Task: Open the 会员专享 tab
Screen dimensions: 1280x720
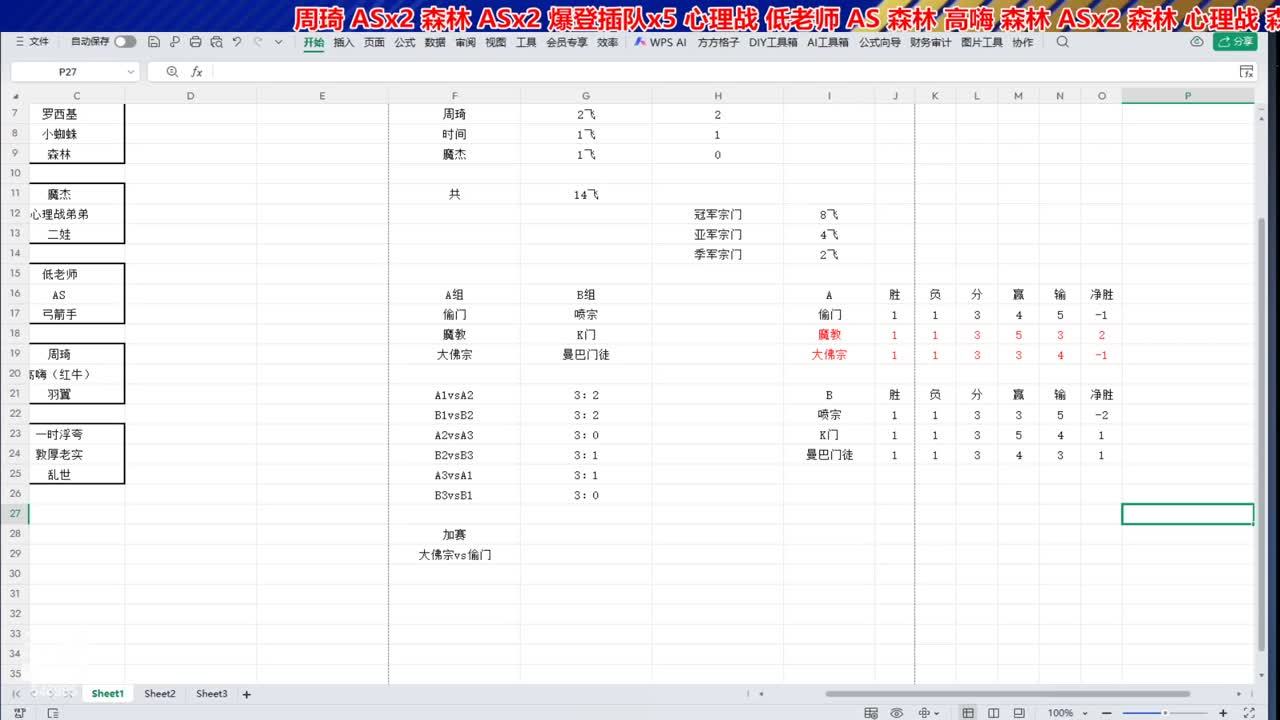Action: (x=567, y=43)
